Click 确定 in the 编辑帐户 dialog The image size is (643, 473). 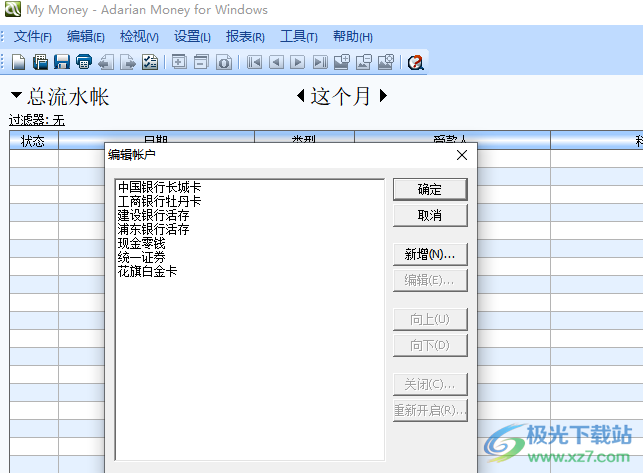tap(430, 190)
